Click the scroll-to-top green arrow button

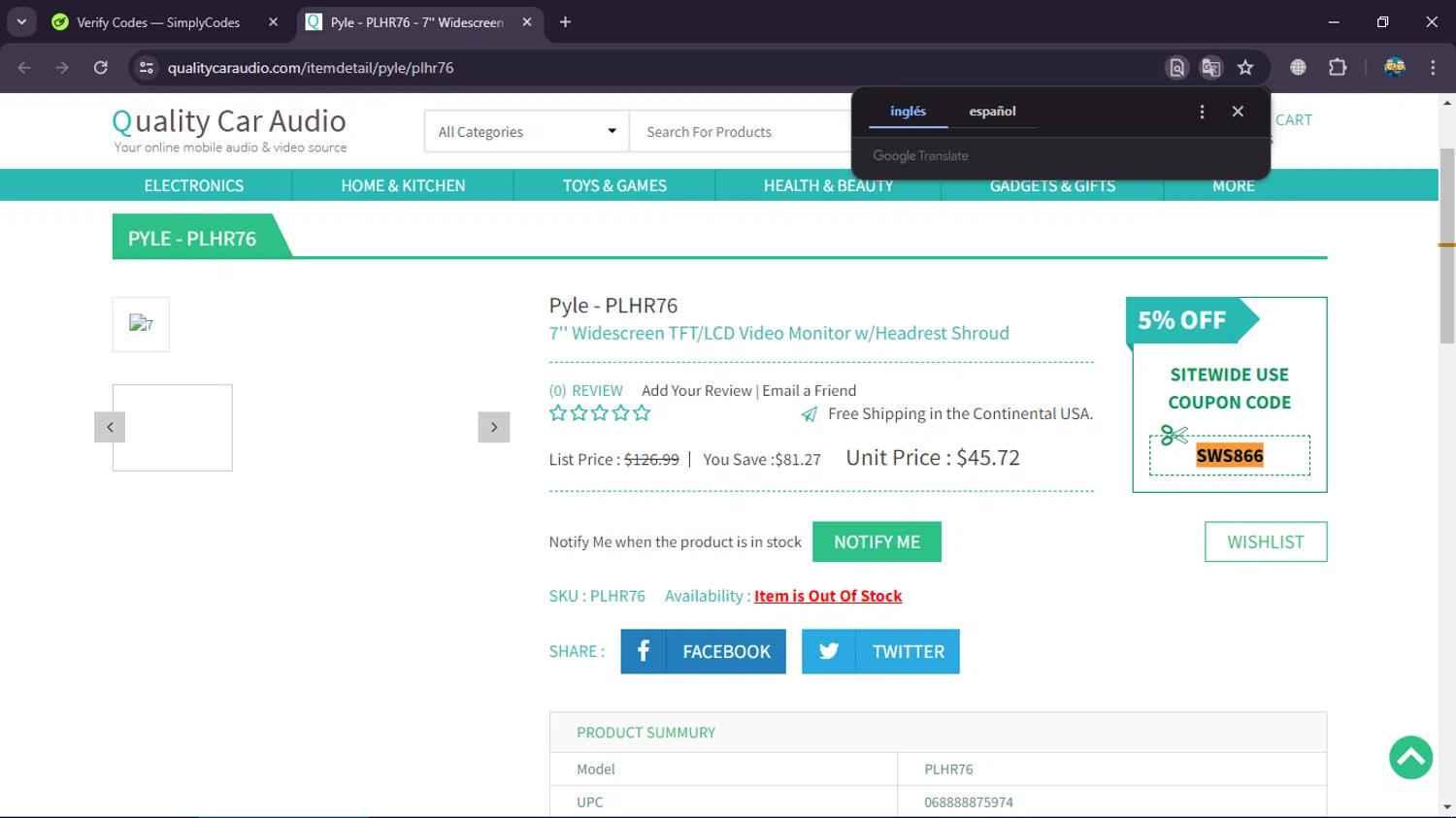pos(1410,757)
